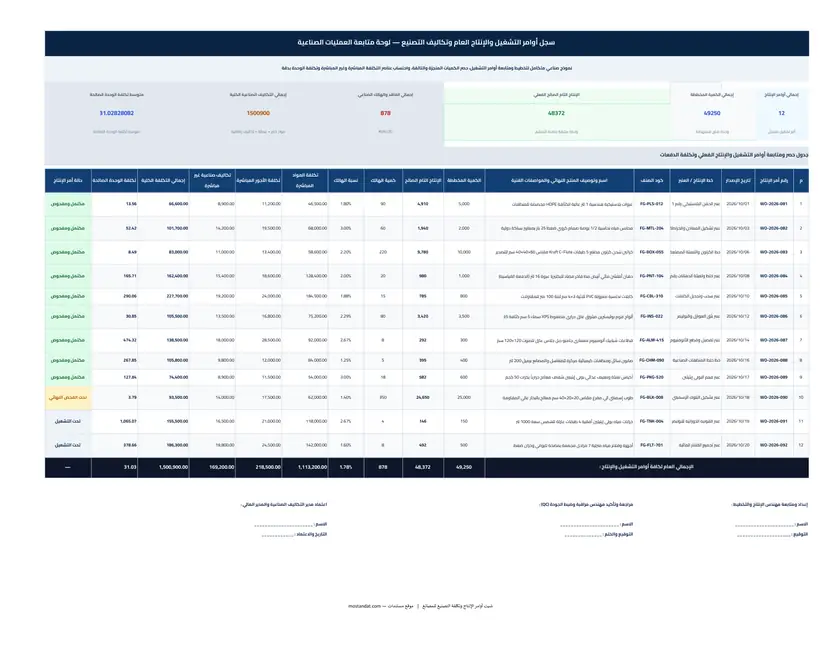
Task: Click column header 'حالة أمر الإنتاج'
Action: pyautogui.click(x=68, y=181)
